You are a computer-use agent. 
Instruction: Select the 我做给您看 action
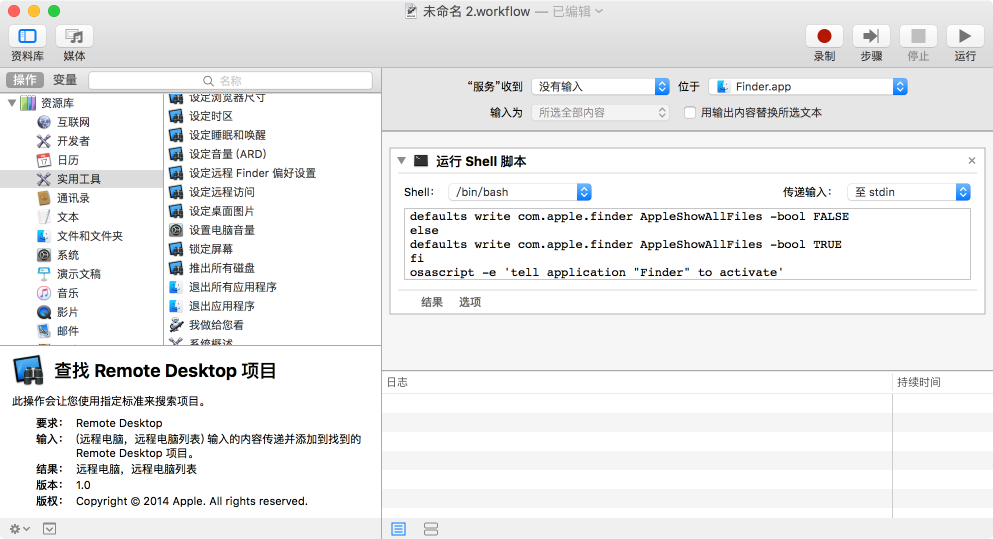pyautogui.click(x=216, y=325)
